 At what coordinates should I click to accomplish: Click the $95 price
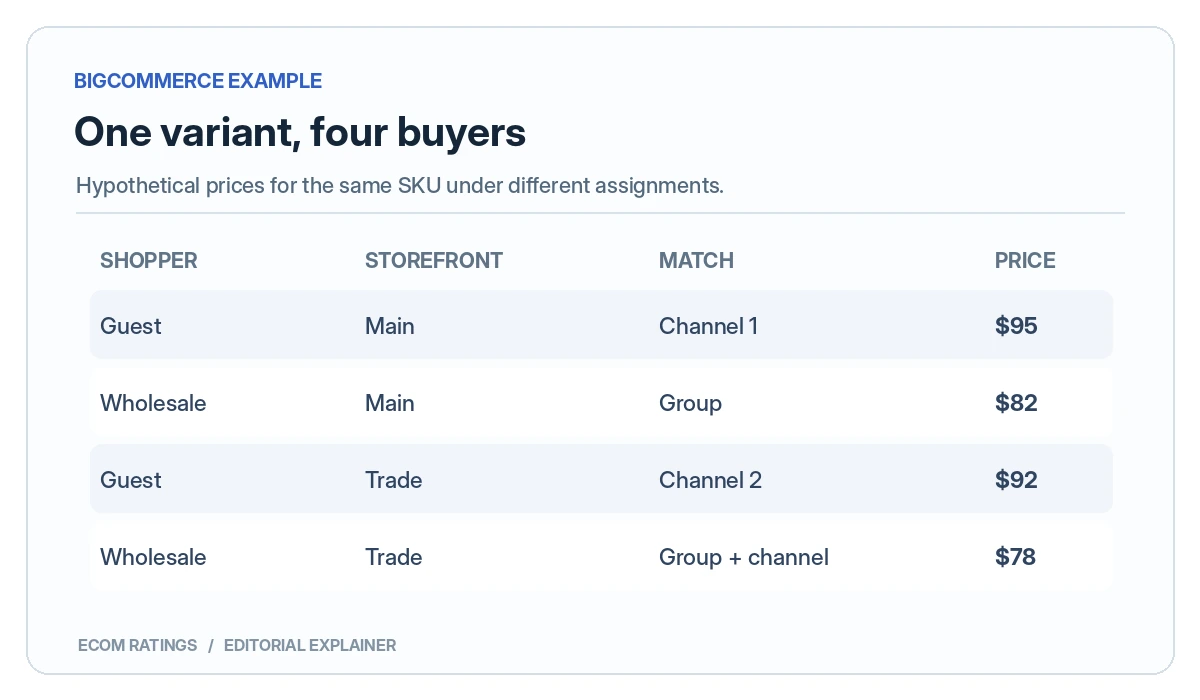(1016, 326)
